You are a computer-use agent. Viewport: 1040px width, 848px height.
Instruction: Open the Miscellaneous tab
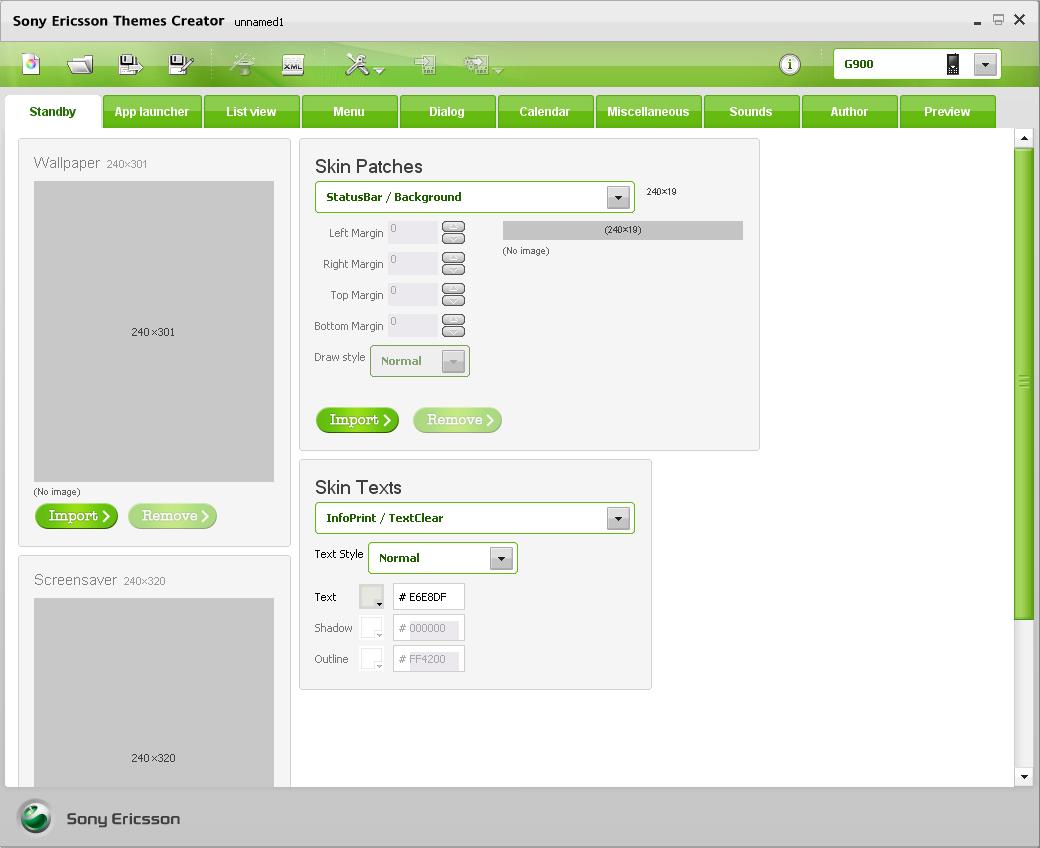click(648, 111)
